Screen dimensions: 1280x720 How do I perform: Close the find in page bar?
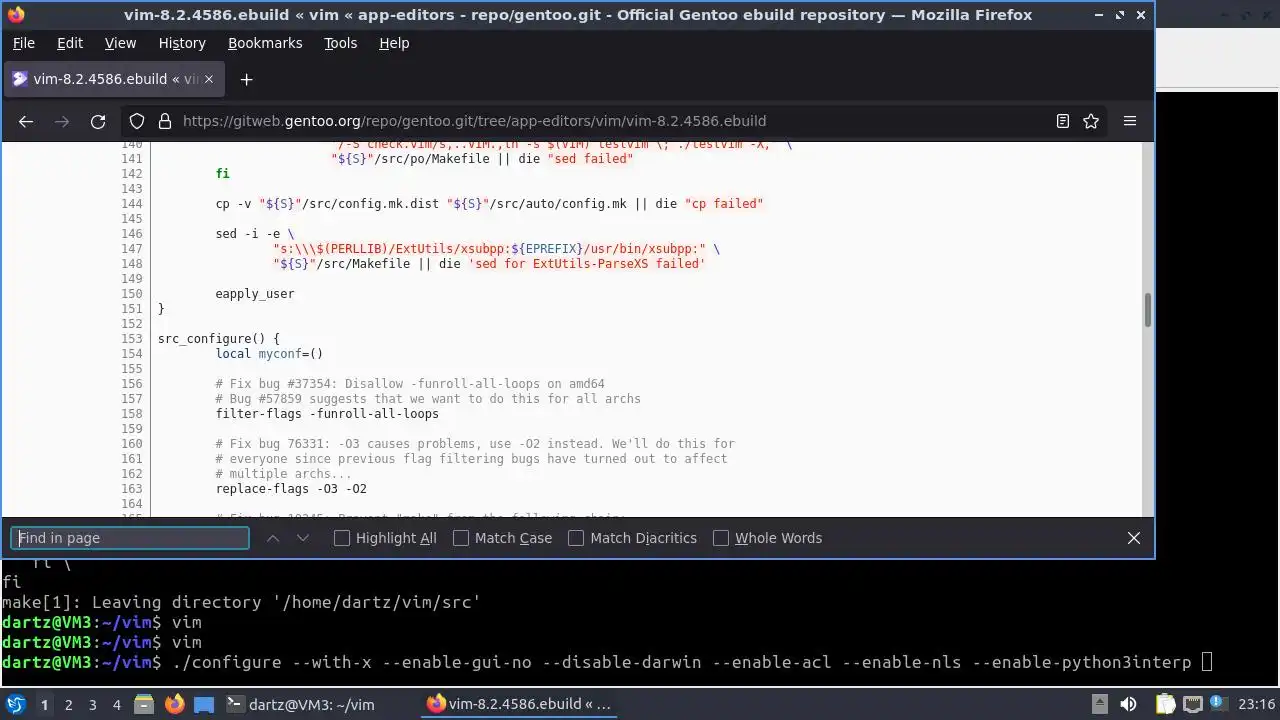click(1134, 538)
